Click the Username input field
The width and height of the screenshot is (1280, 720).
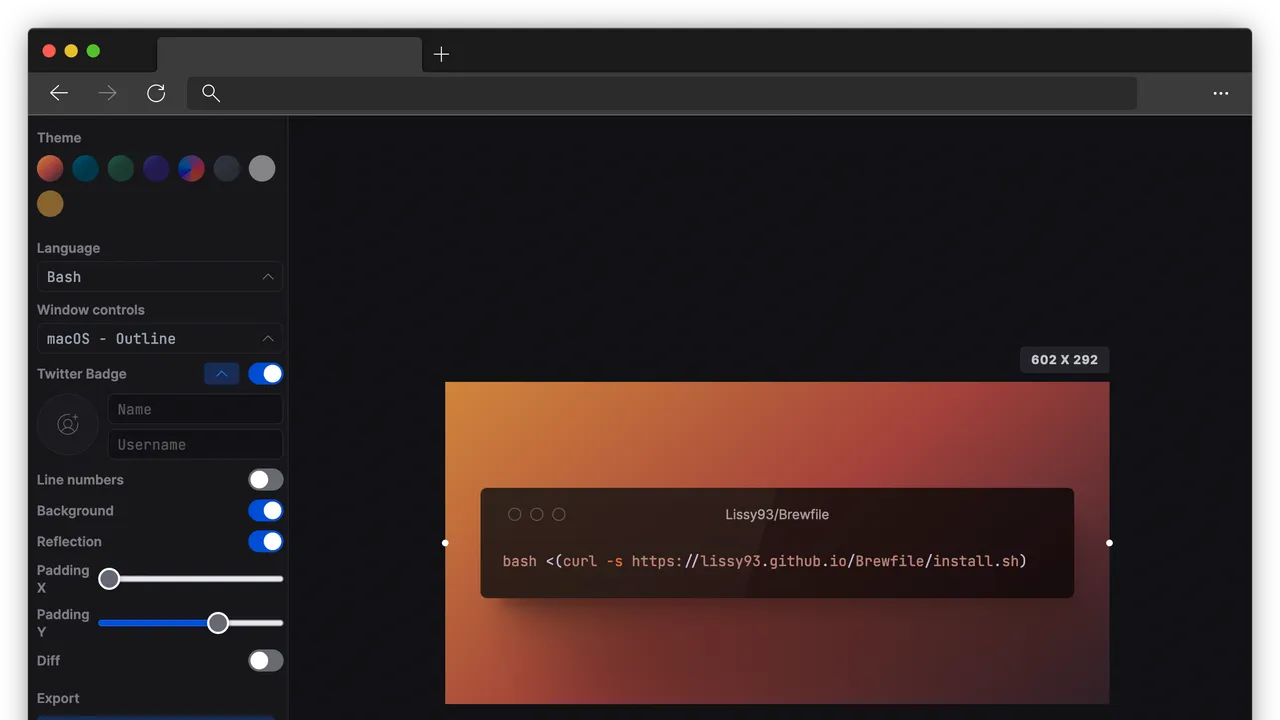[195, 444]
